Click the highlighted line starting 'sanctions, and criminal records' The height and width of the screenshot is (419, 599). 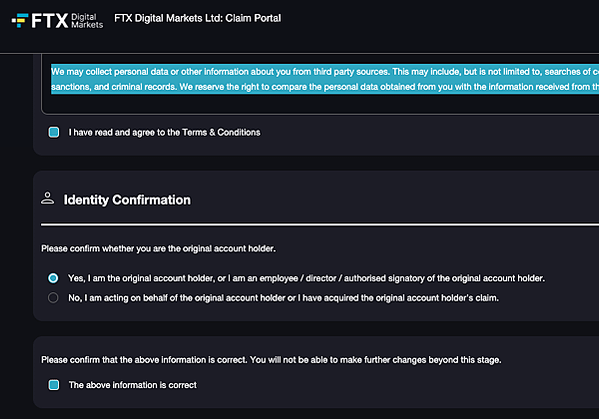(x=325, y=87)
